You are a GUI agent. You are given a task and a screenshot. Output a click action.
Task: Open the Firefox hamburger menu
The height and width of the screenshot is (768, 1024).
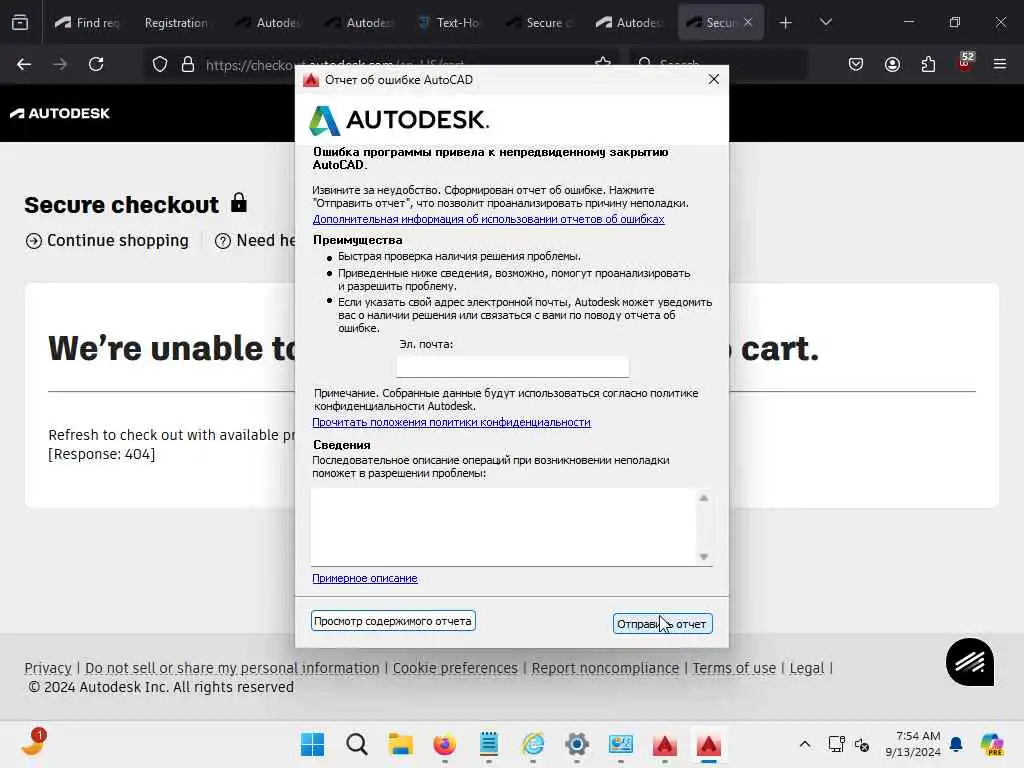[1000, 64]
